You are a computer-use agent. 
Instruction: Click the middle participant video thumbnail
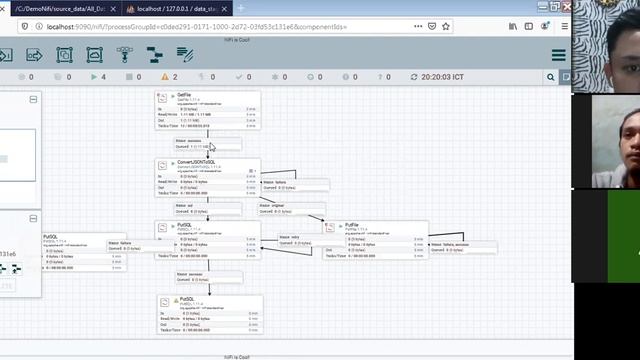(606, 141)
